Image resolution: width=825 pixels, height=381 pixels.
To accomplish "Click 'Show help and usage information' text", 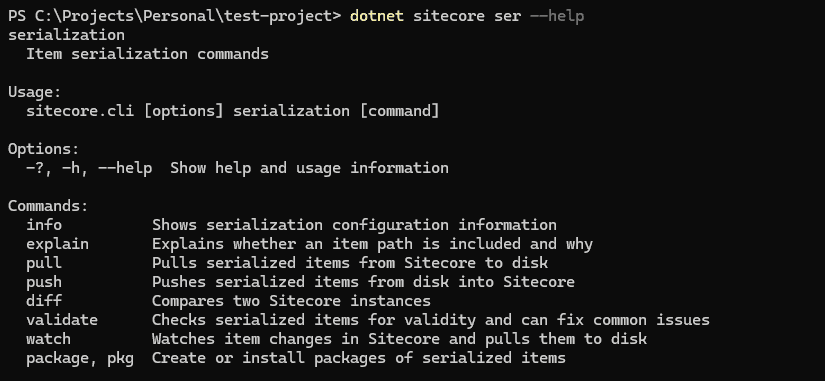I will (309, 168).
